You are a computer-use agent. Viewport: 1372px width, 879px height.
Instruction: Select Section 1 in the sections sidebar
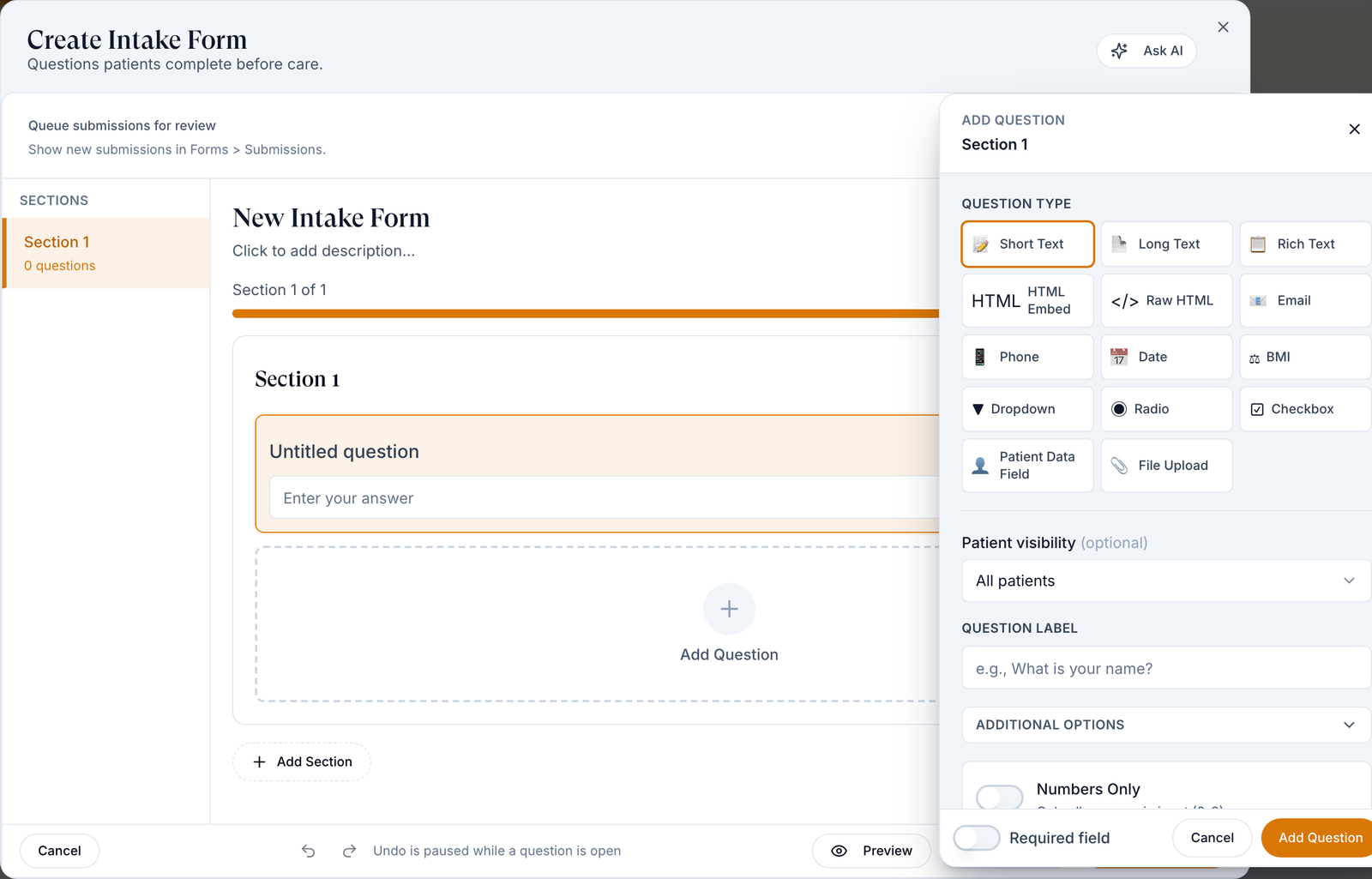pos(106,253)
